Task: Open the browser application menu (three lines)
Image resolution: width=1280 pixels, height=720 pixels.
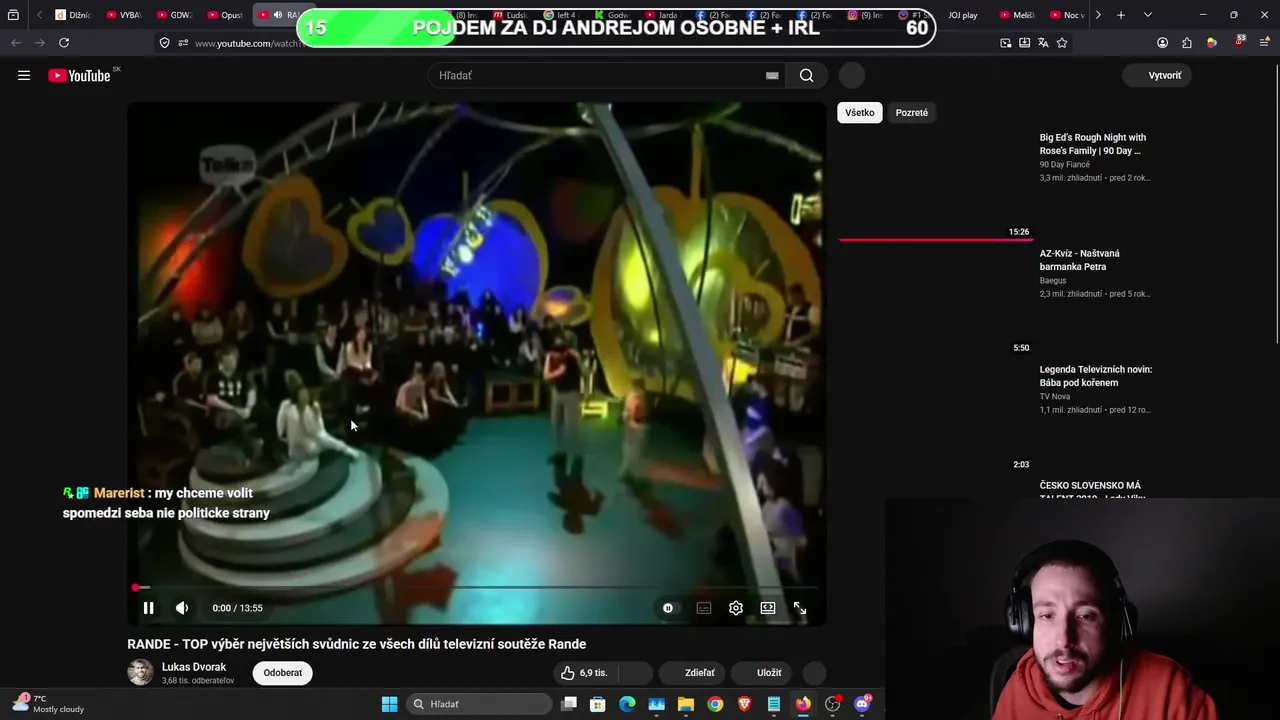Action: click(x=1265, y=43)
